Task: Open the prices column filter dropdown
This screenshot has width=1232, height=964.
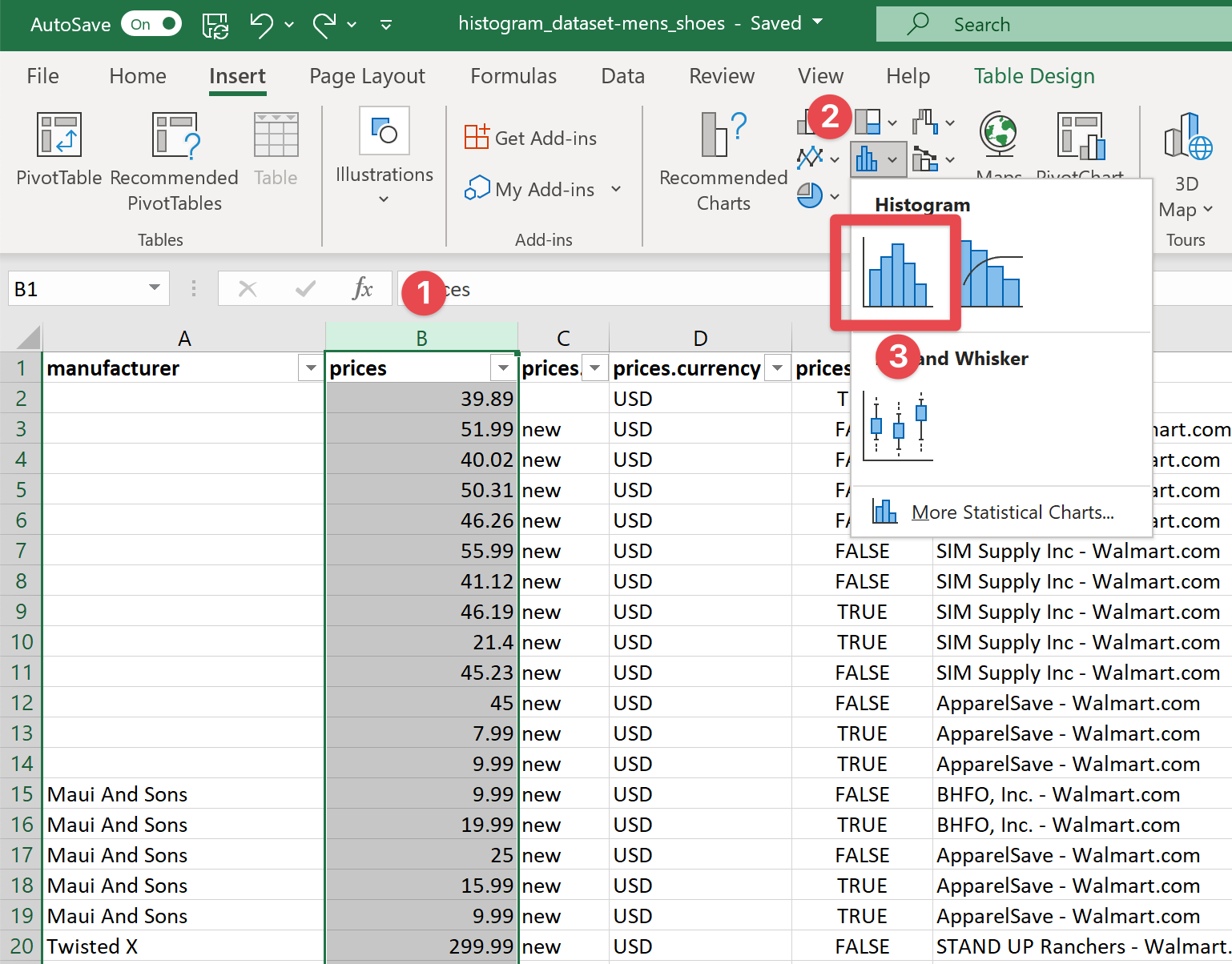Action: [x=503, y=368]
